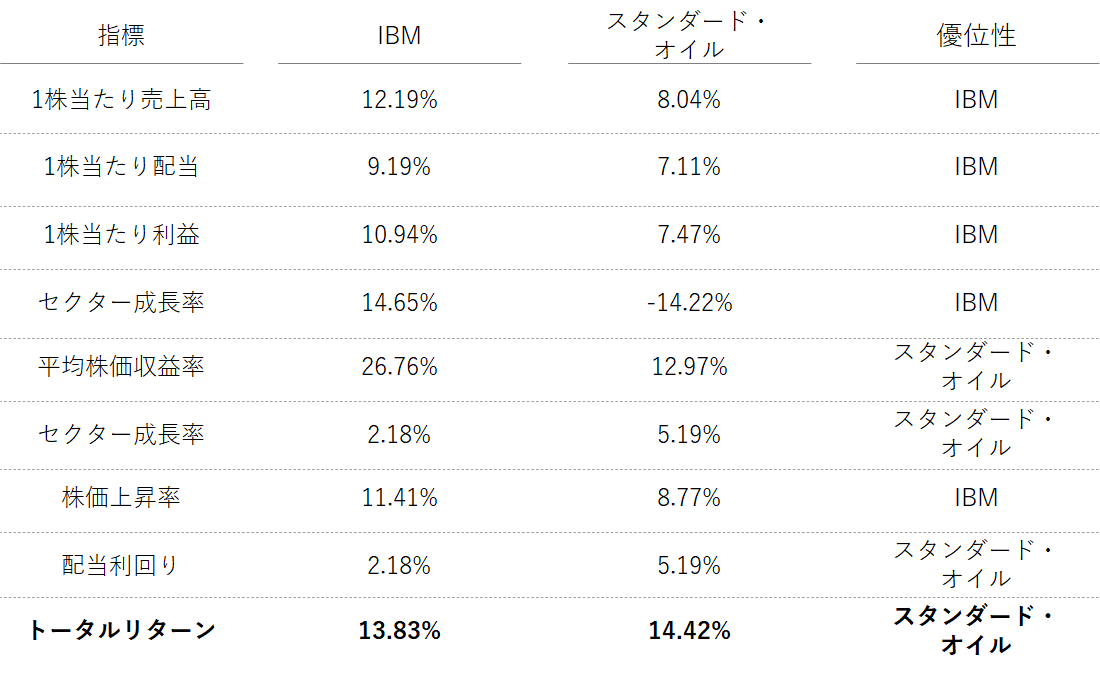This screenshot has width=1100, height=675.
Task: Select the 10.94% cell
Action: [x=399, y=234]
